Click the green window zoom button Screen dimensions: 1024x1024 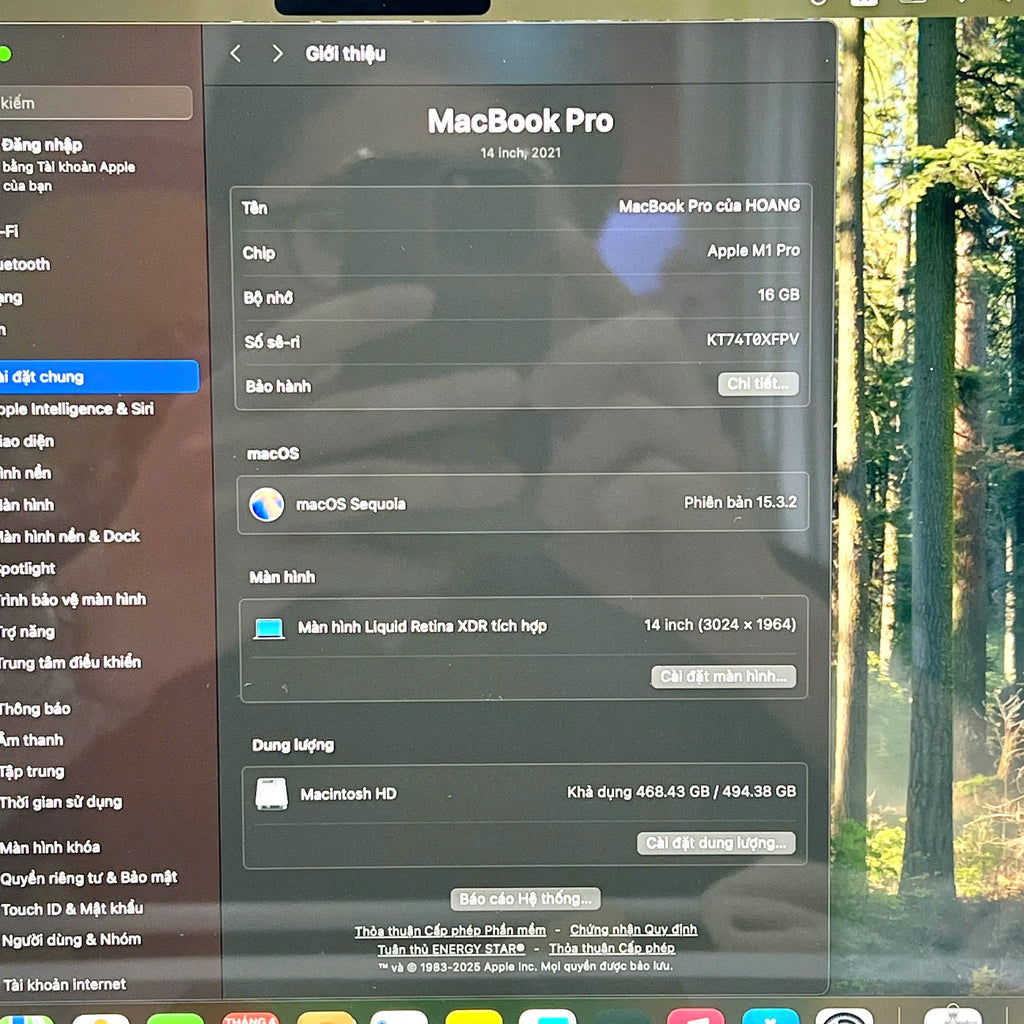tap(4, 54)
